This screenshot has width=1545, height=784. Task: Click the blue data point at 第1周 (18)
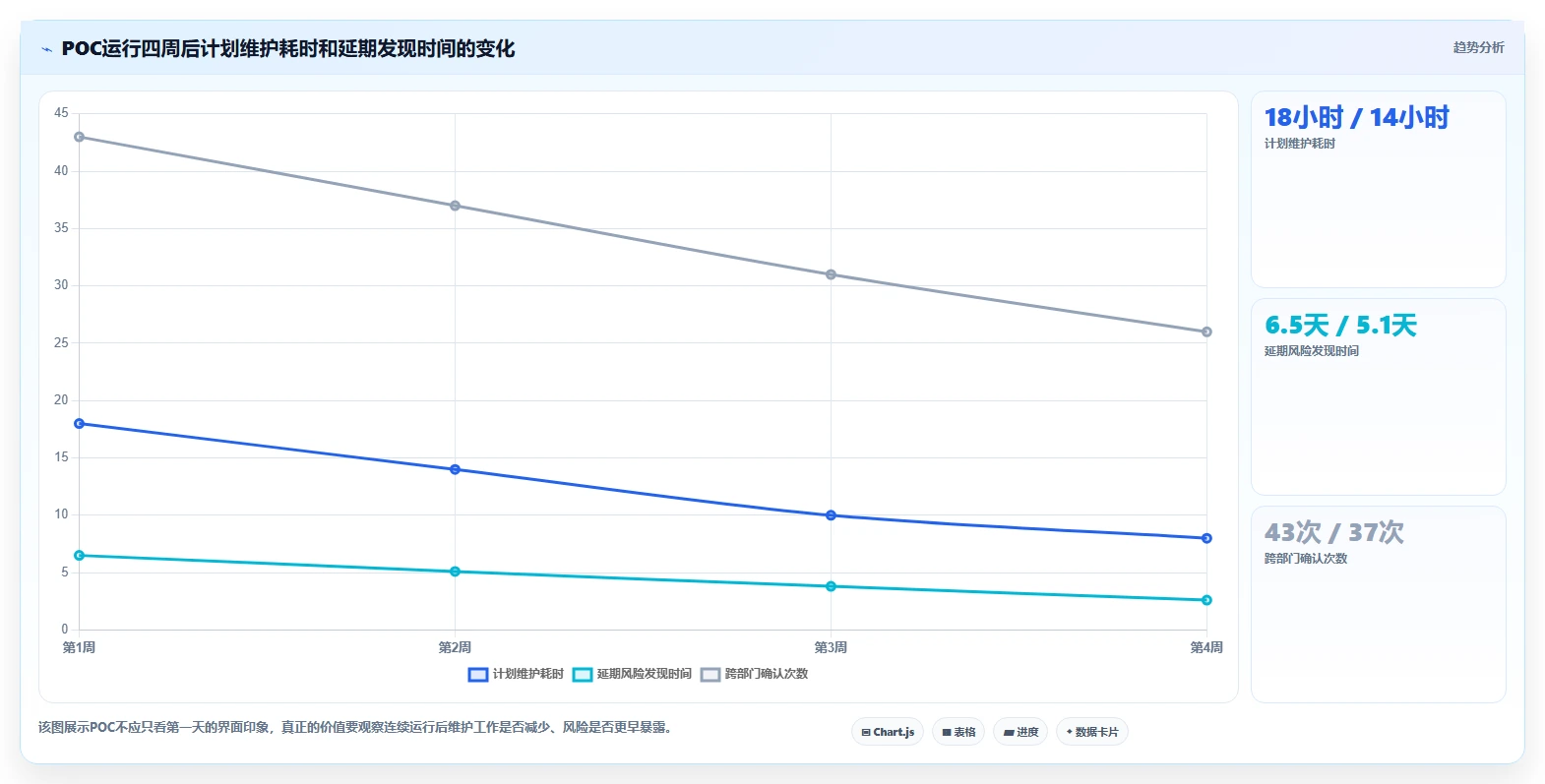pos(79,424)
